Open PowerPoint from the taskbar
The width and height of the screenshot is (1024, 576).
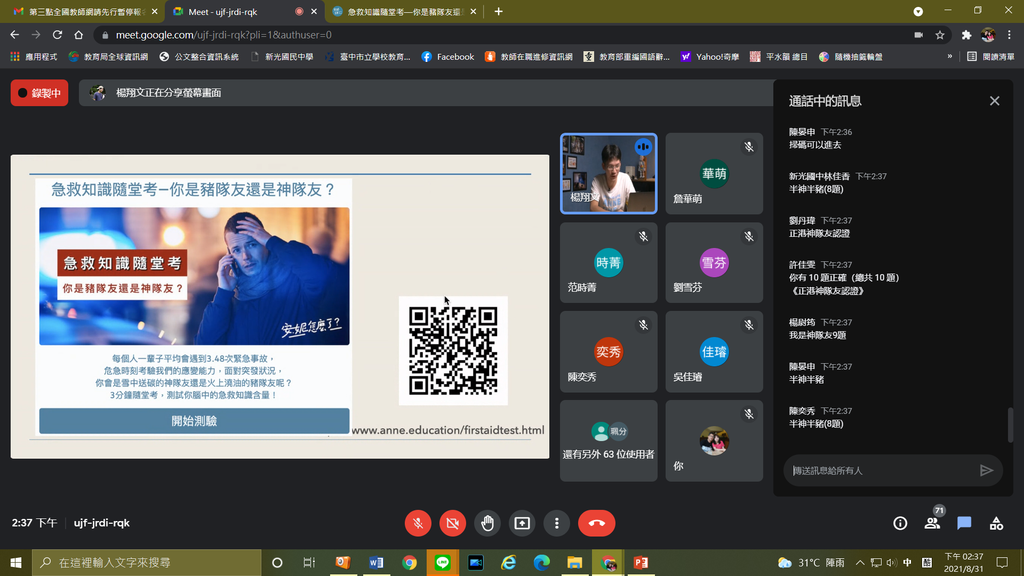(x=641, y=562)
